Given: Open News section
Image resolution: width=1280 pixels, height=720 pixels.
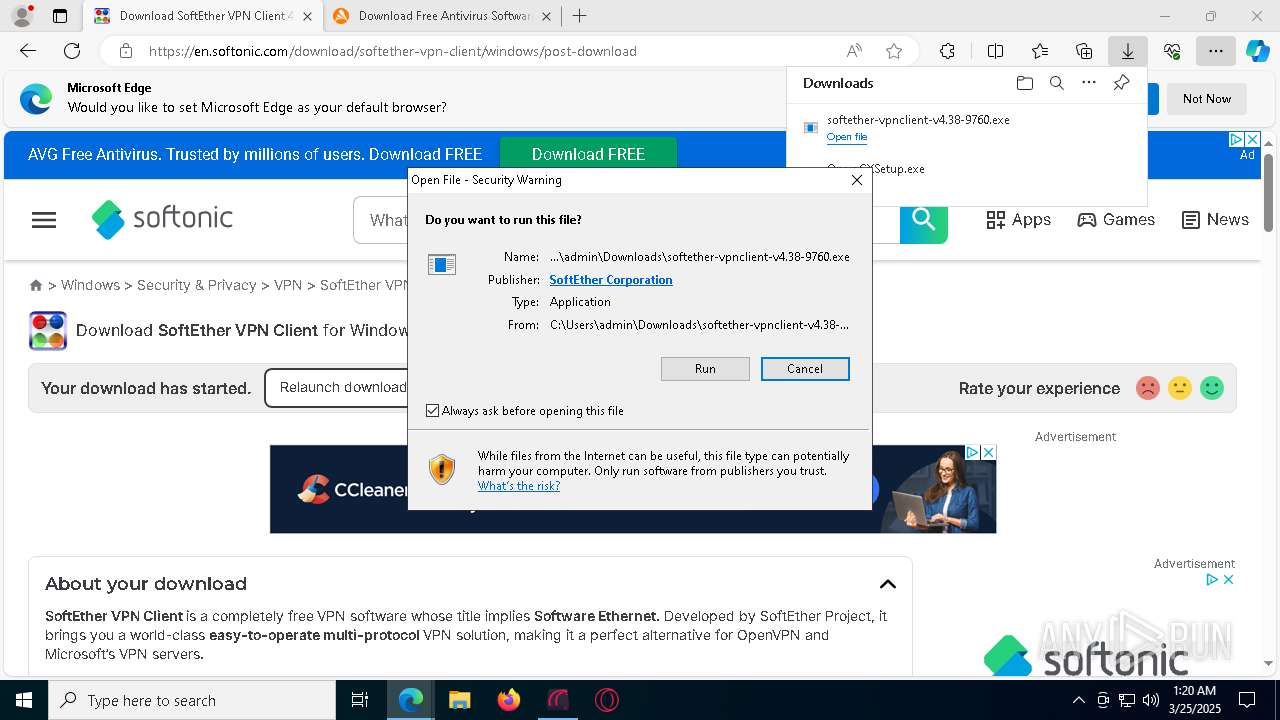Looking at the screenshot, I should click(1215, 220).
